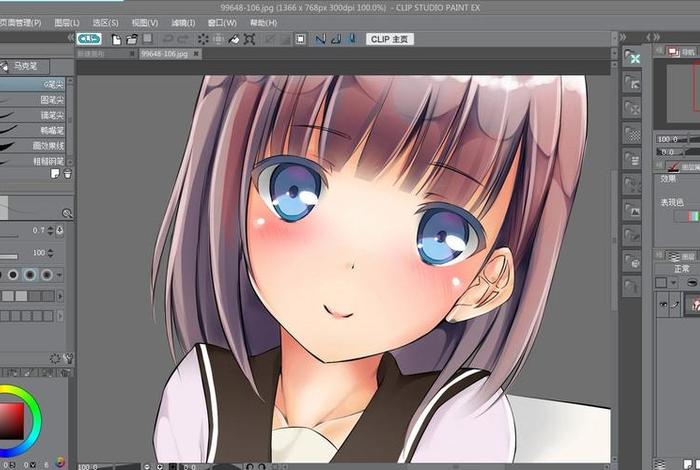
Task: Toggle the Snap to ruler icon
Action: pos(320,39)
